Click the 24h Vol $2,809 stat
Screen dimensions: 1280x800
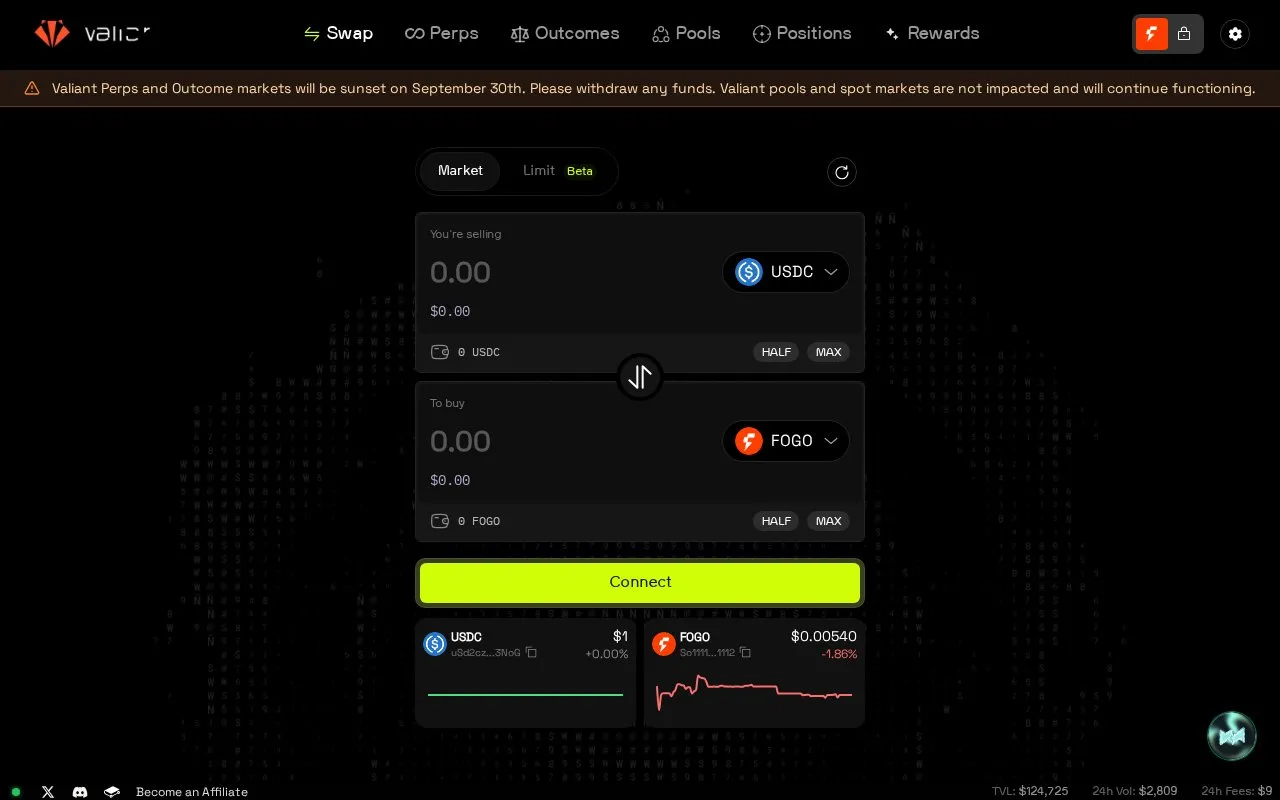pos(1135,791)
